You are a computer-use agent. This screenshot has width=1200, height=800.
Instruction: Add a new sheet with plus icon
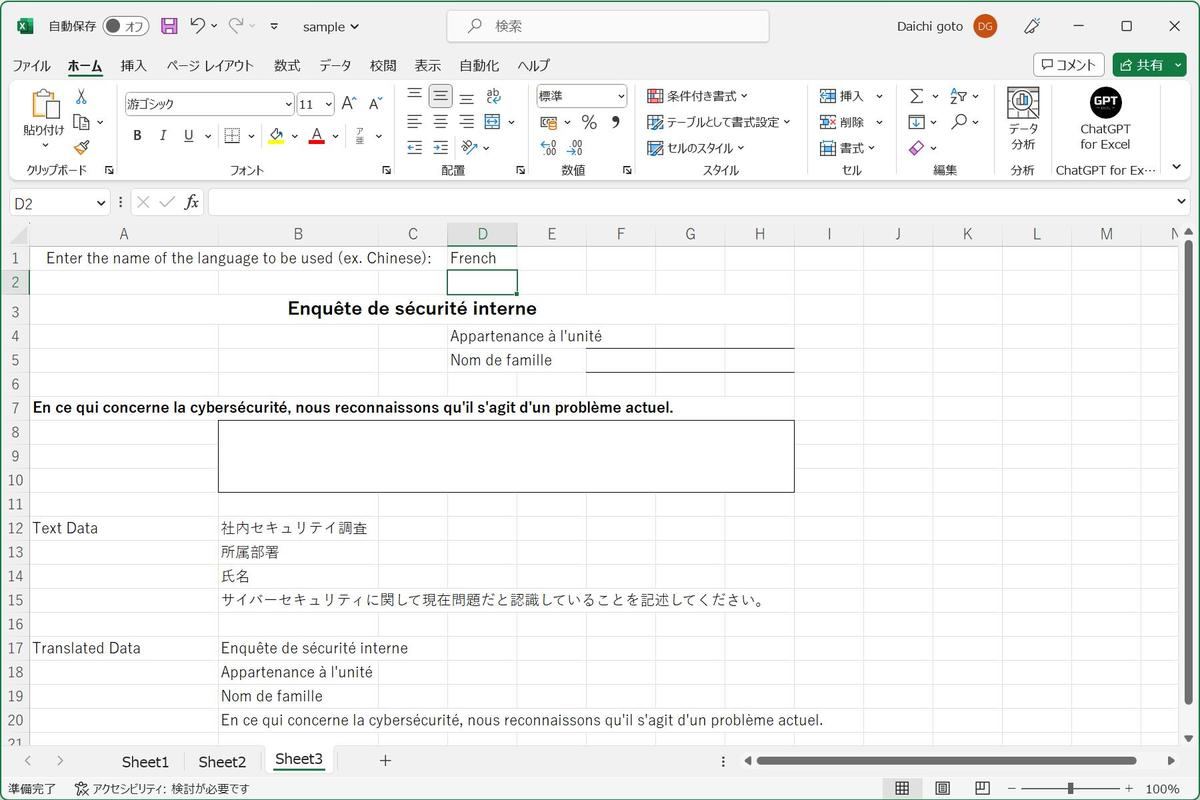tap(385, 761)
